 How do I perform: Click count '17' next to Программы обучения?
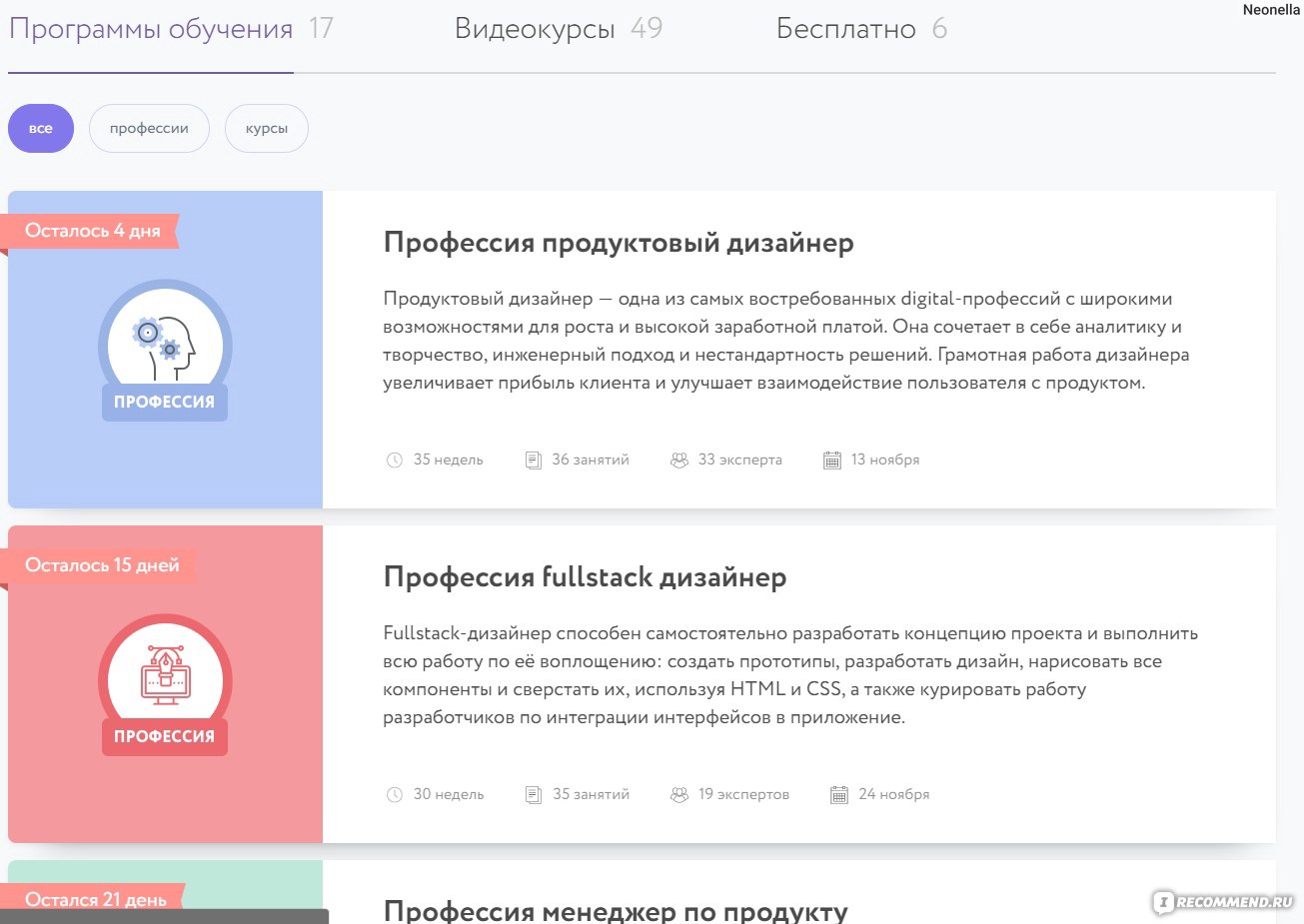[321, 28]
